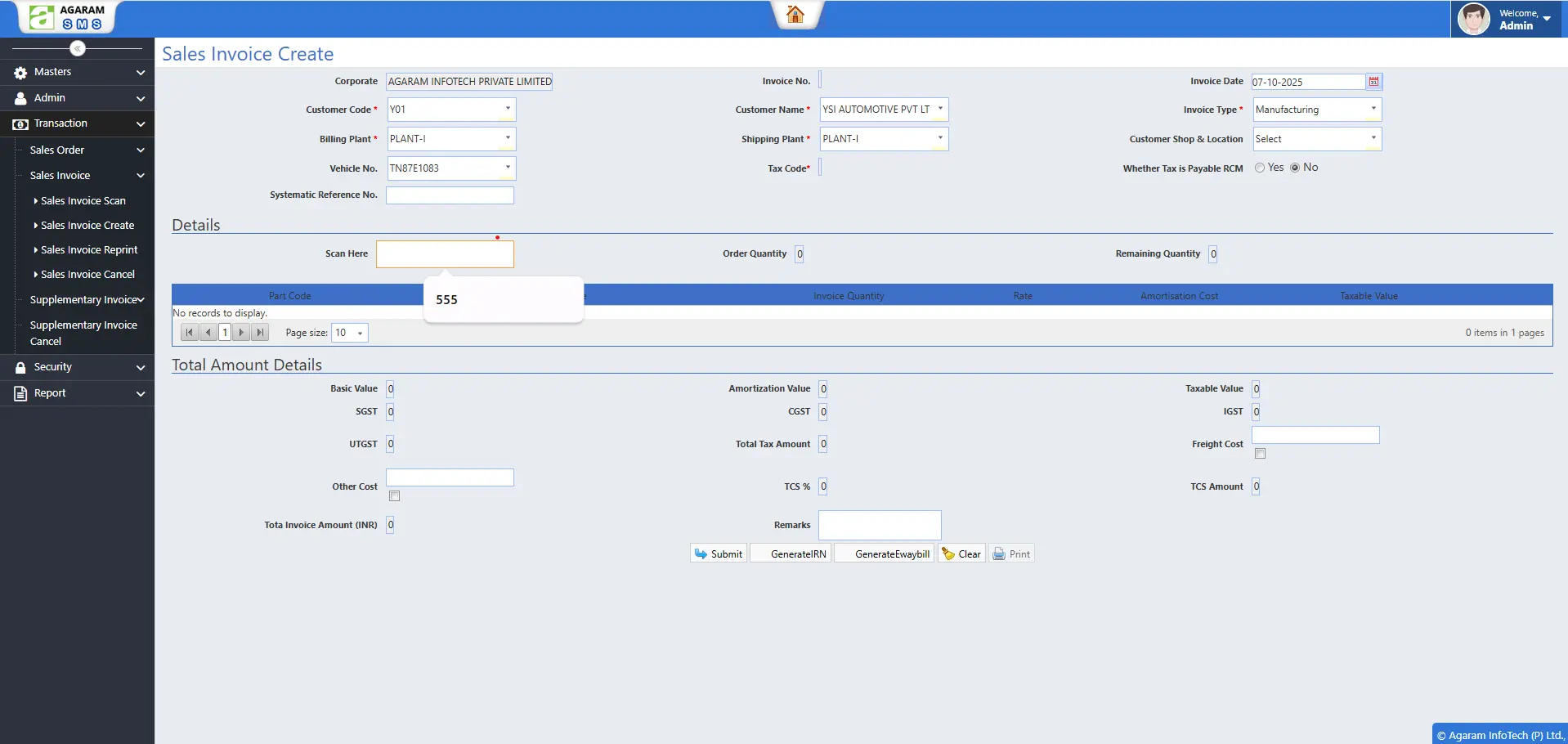Open the Customer Code dropdown

tap(508, 110)
